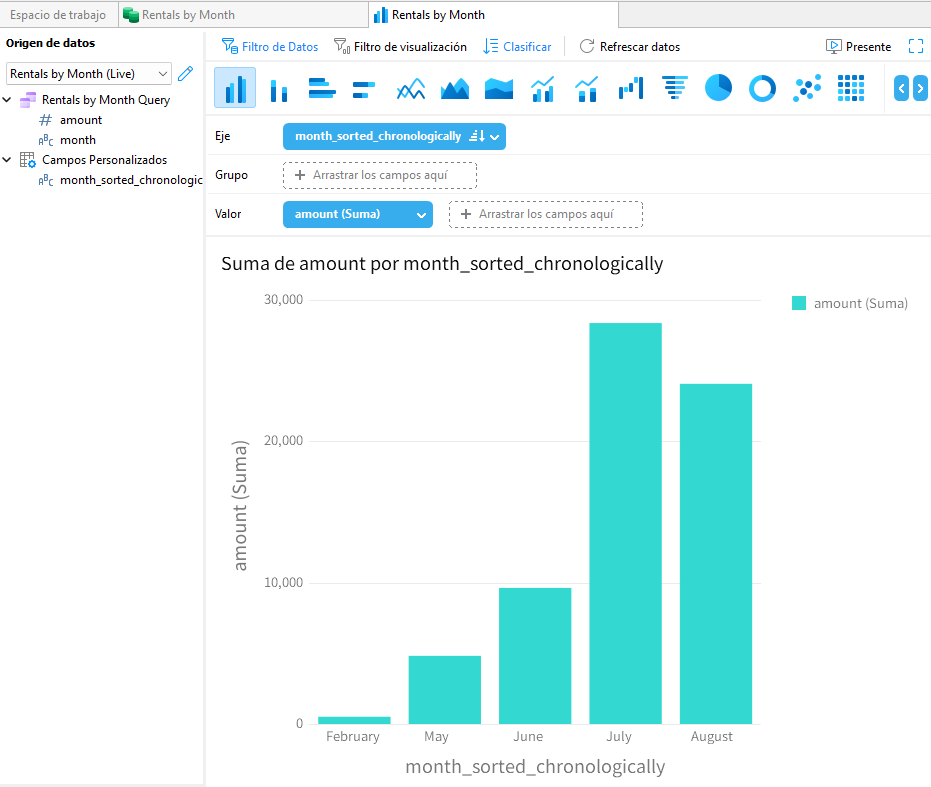Image resolution: width=931 pixels, height=787 pixels.
Task: Click Refrescar datos to reload
Action: point(629,47)
